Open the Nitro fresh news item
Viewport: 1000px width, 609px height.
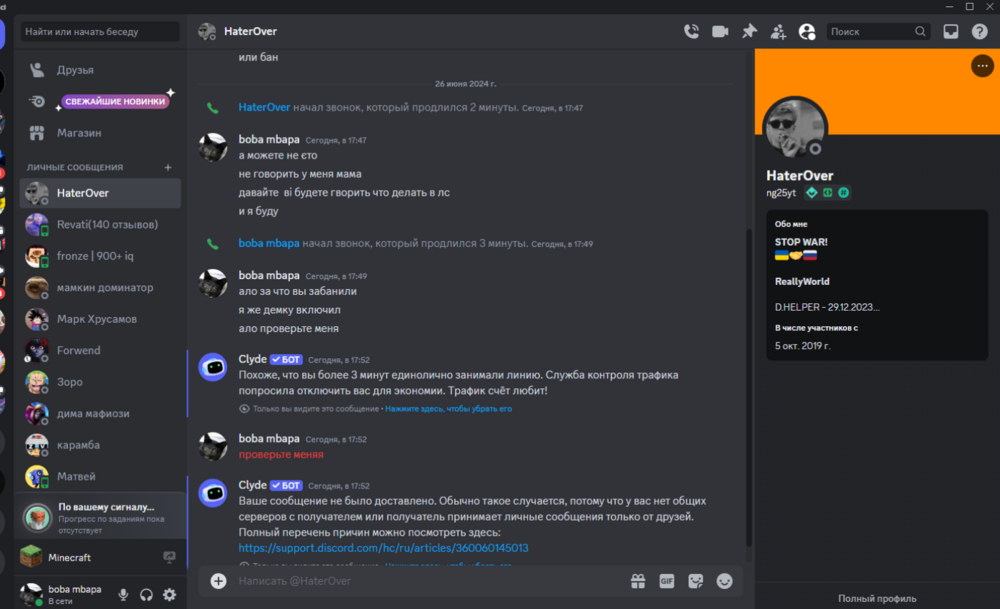pos(100,101)
